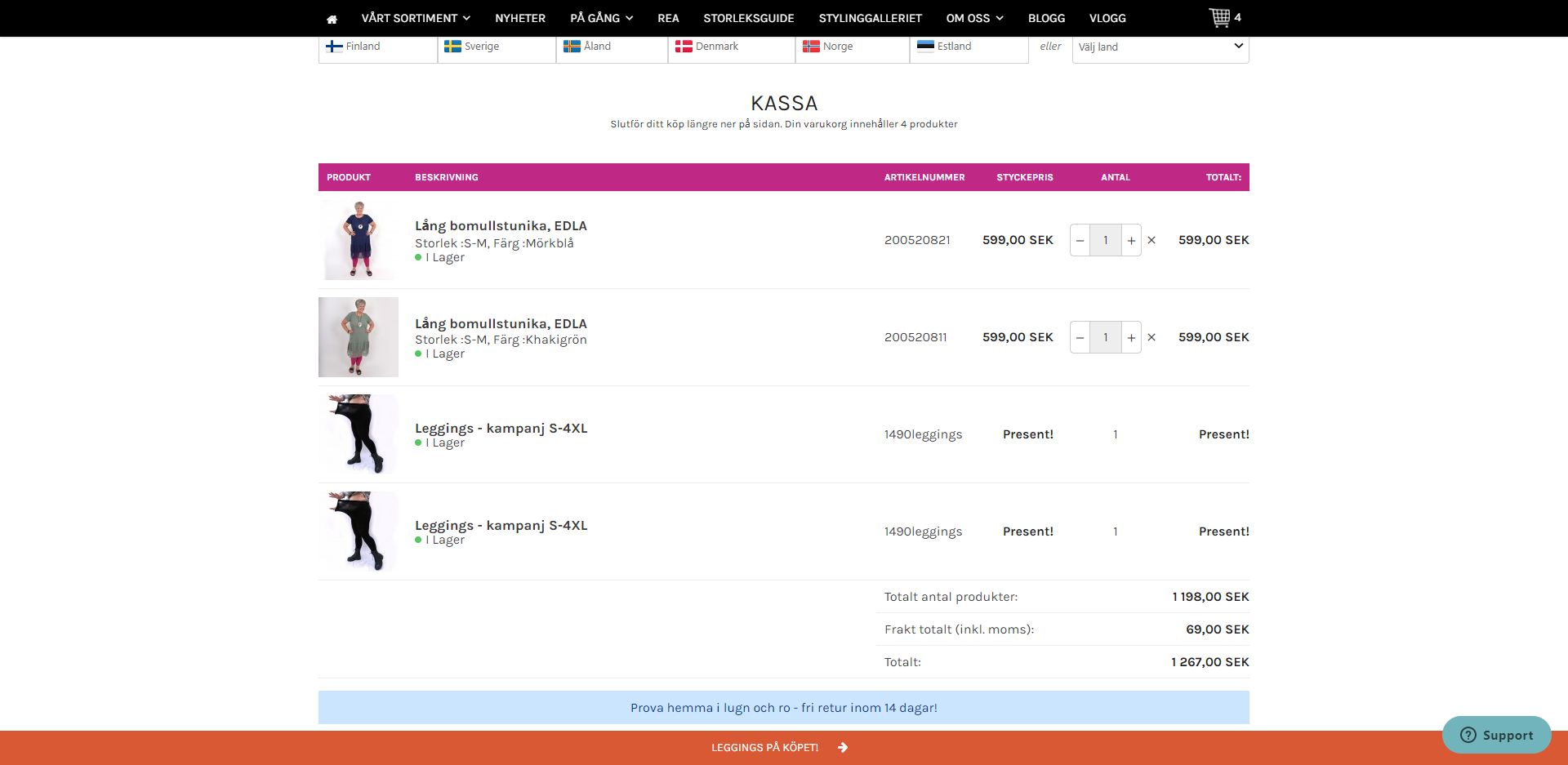Click the KASSA page heading

point(784,104)
